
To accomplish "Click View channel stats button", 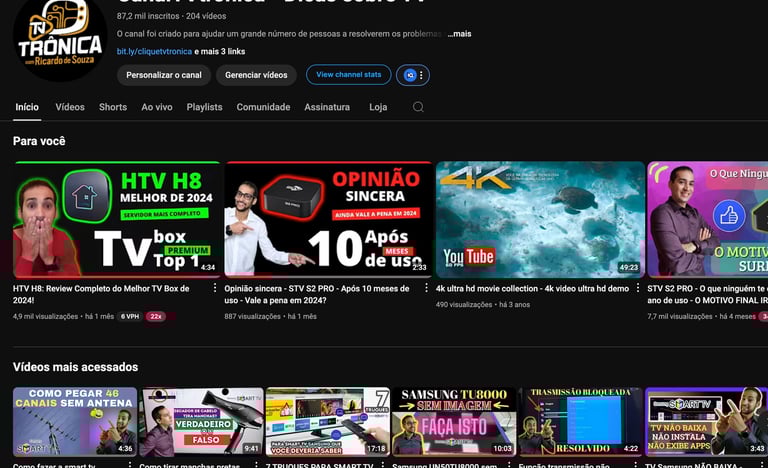I will (x=349, y=74).
